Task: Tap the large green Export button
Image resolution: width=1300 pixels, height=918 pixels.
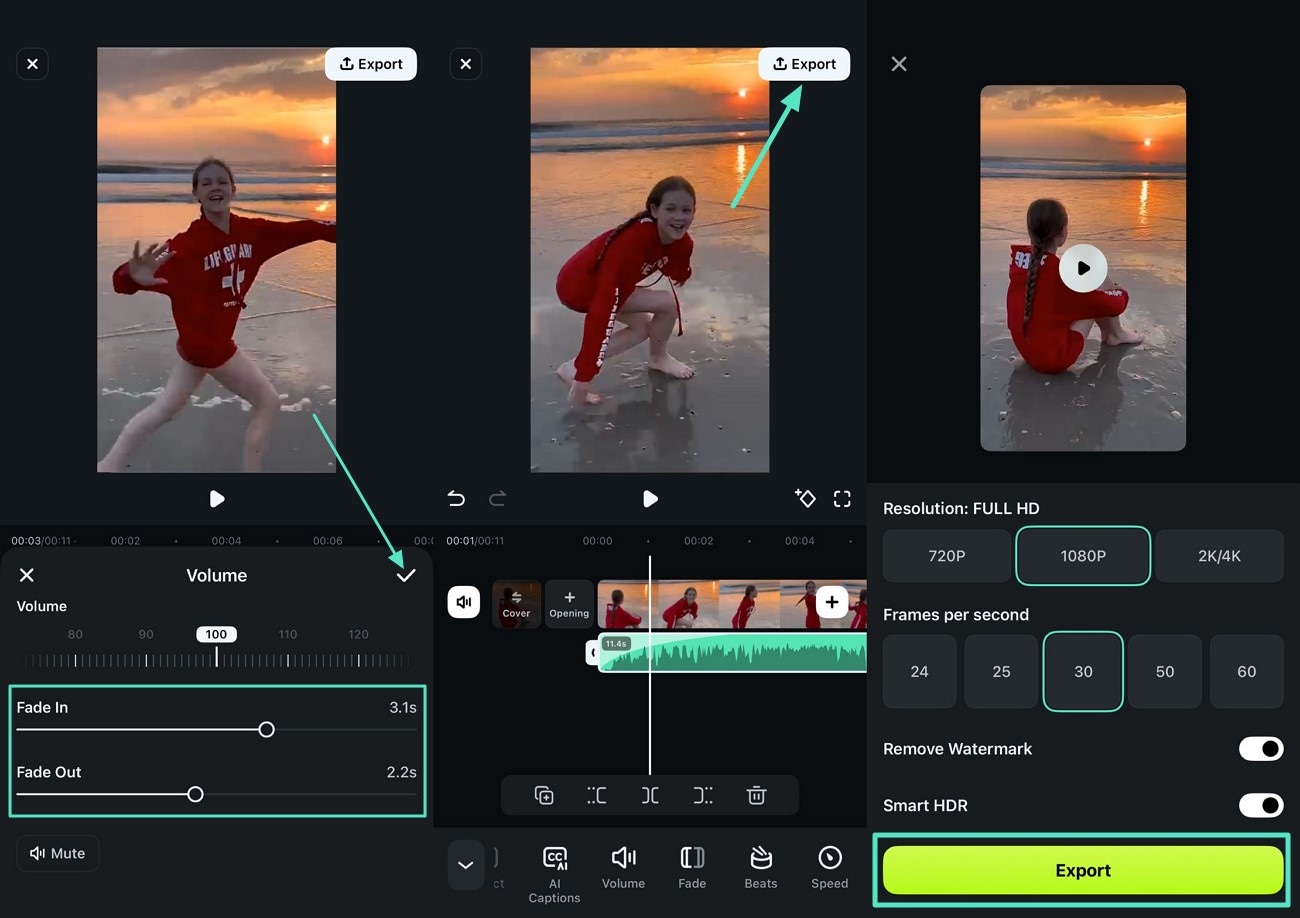Action: 1083,870
